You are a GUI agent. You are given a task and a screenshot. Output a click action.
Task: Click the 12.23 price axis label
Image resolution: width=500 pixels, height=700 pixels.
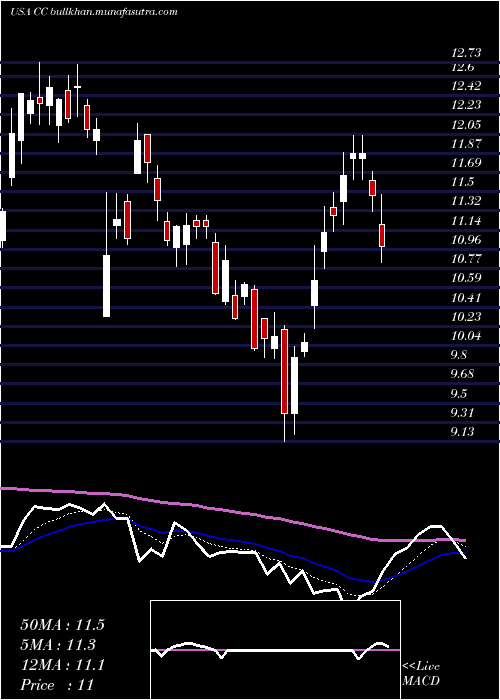[x=466, y=105]
